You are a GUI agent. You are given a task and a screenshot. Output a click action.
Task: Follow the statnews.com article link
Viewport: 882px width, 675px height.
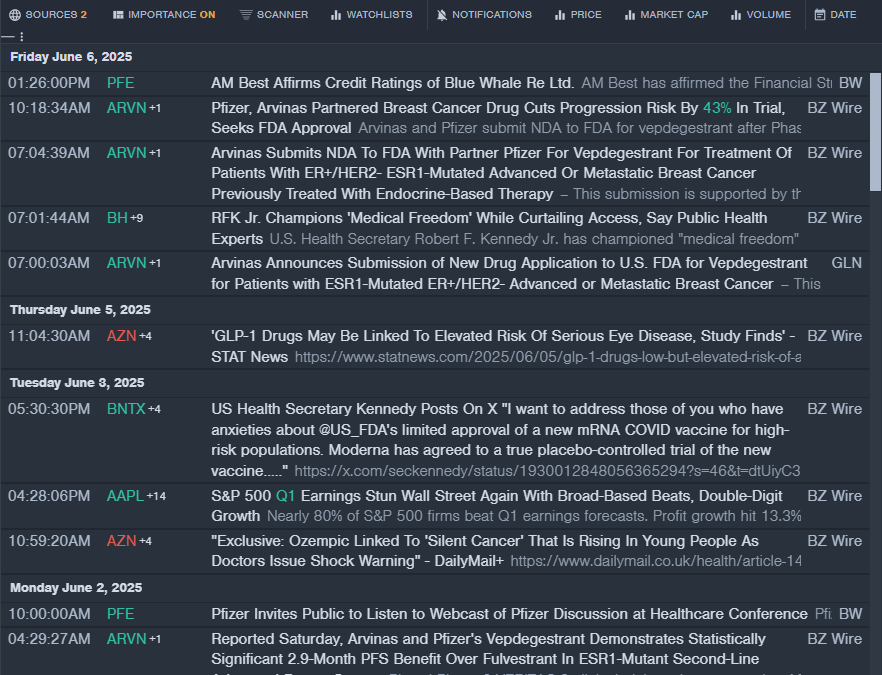(548, 357)
